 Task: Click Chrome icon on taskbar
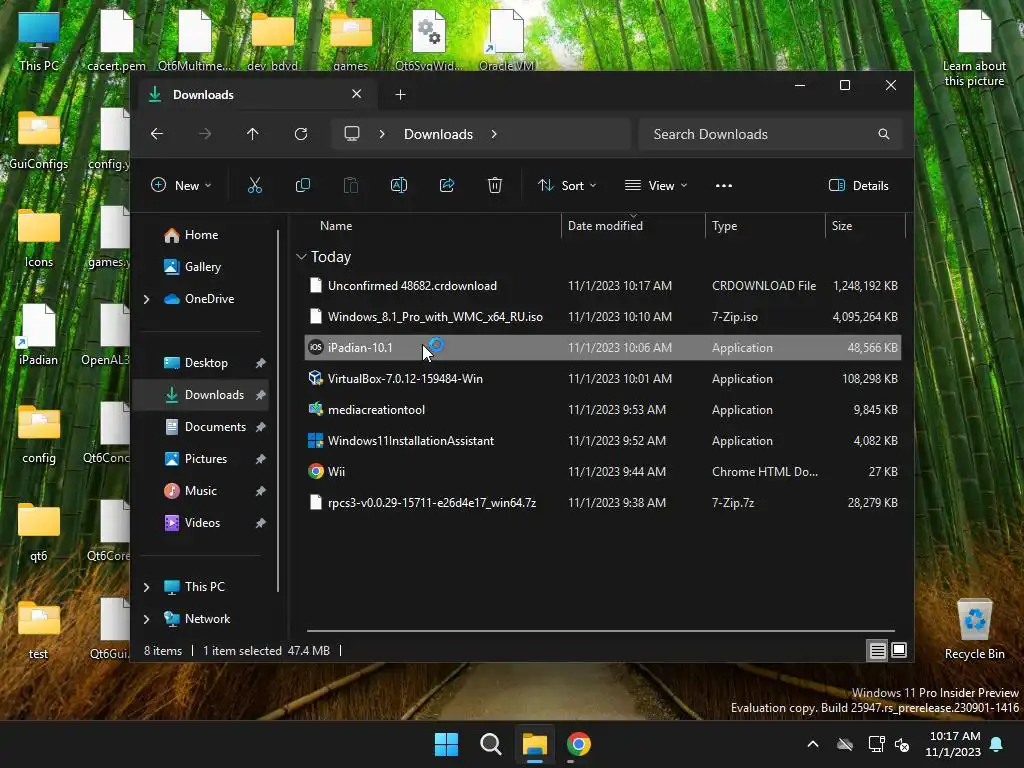pos(579,744)
